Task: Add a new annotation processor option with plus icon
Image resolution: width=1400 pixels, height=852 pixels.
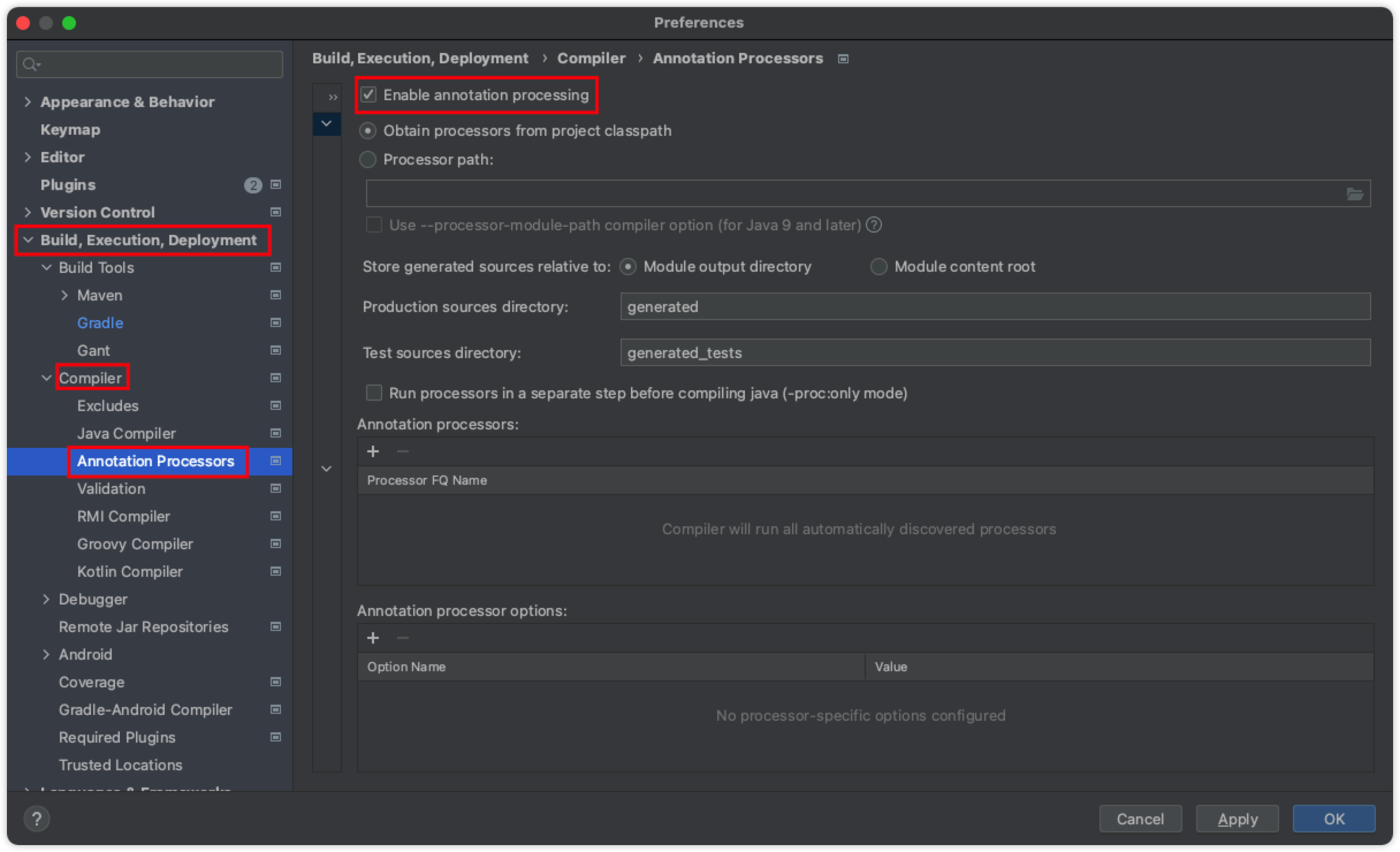Action: click(373, 638)
